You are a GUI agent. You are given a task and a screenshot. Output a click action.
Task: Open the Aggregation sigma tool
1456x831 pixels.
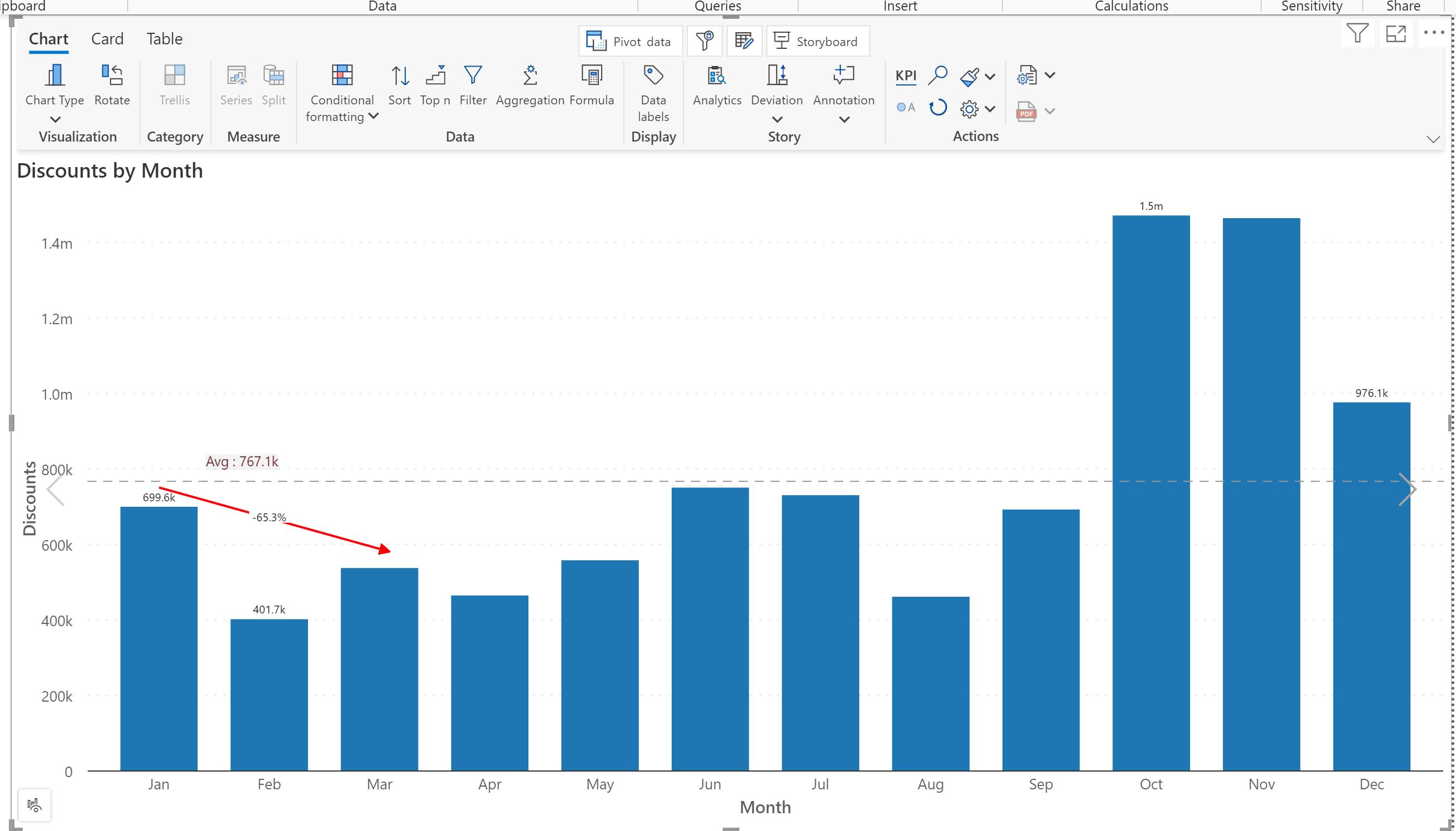pos(530,76)
